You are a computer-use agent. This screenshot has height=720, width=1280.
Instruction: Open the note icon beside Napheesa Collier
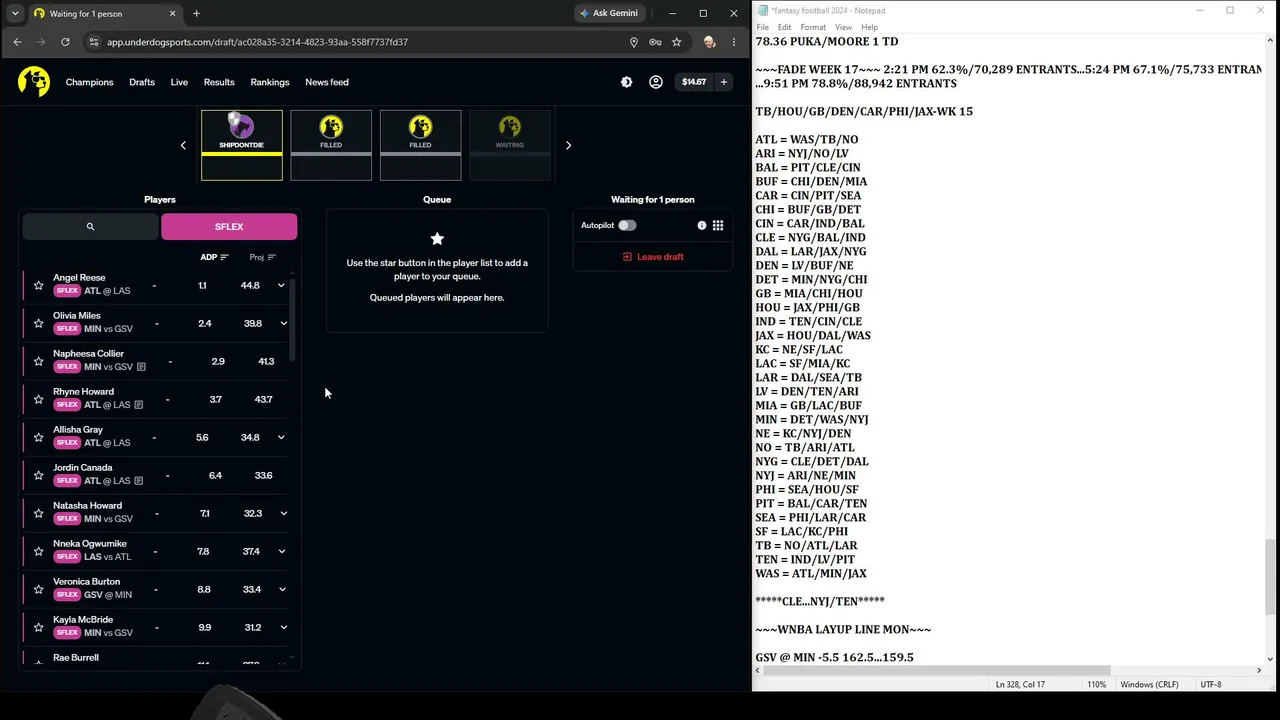pyautogui.click(x=141, y=367)
